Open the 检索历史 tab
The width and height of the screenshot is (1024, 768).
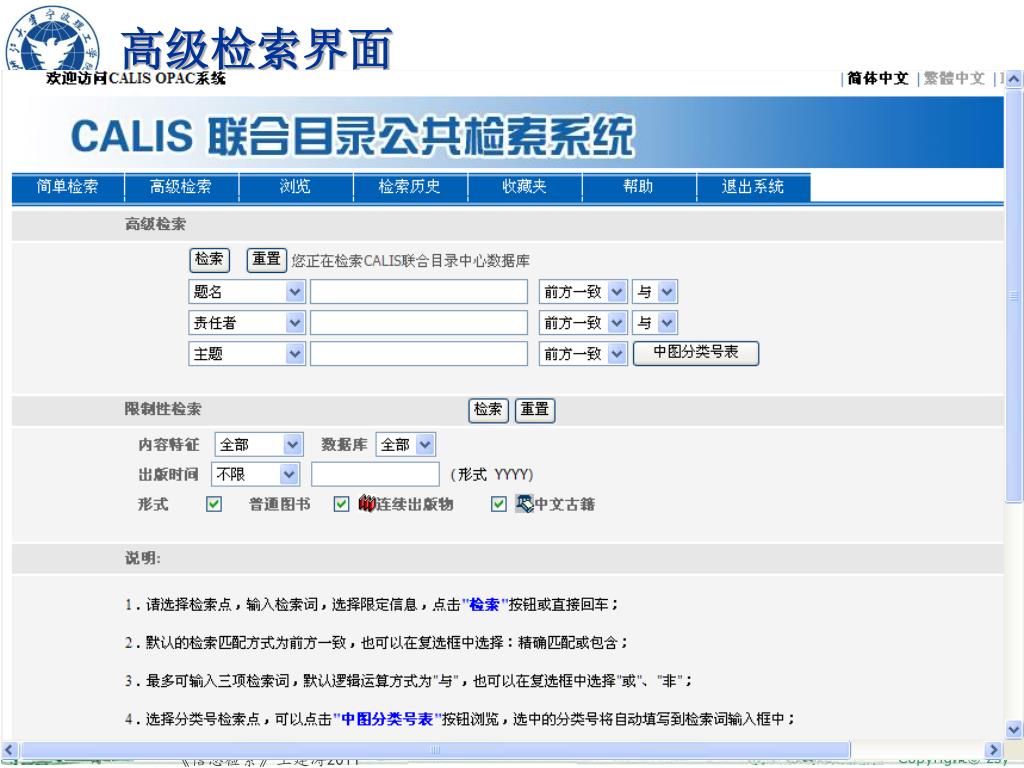(x=409, y=187)
